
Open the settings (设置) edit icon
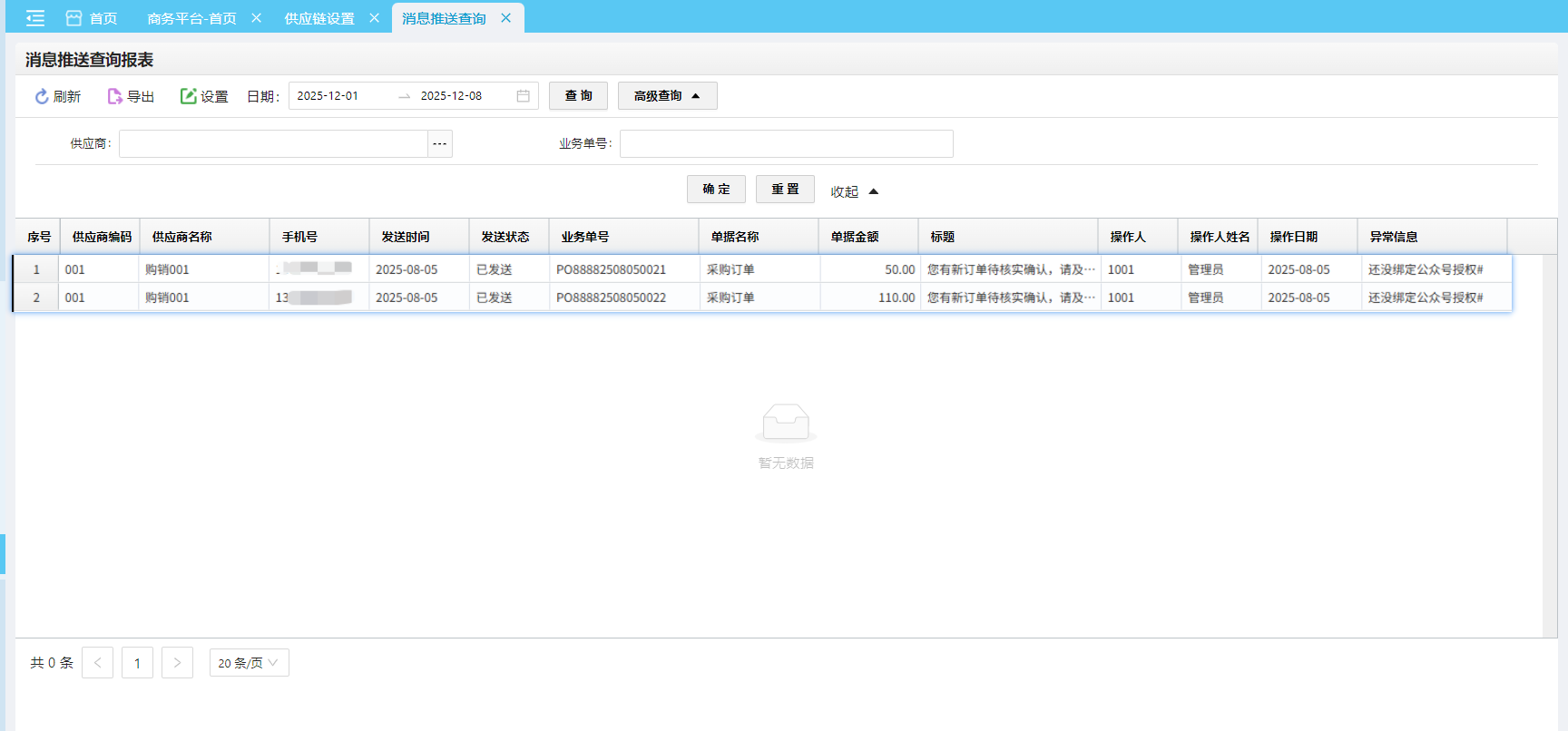[x=188, y=96]
